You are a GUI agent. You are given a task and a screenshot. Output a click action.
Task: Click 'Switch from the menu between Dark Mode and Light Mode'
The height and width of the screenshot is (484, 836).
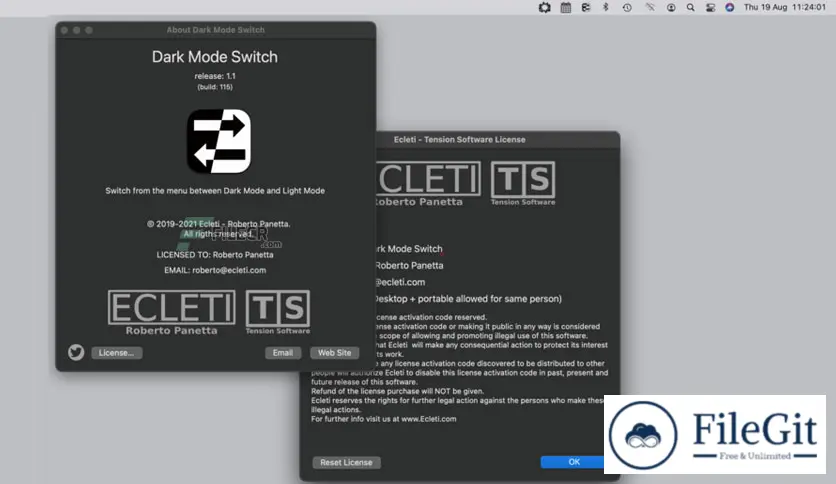(215, 191)
